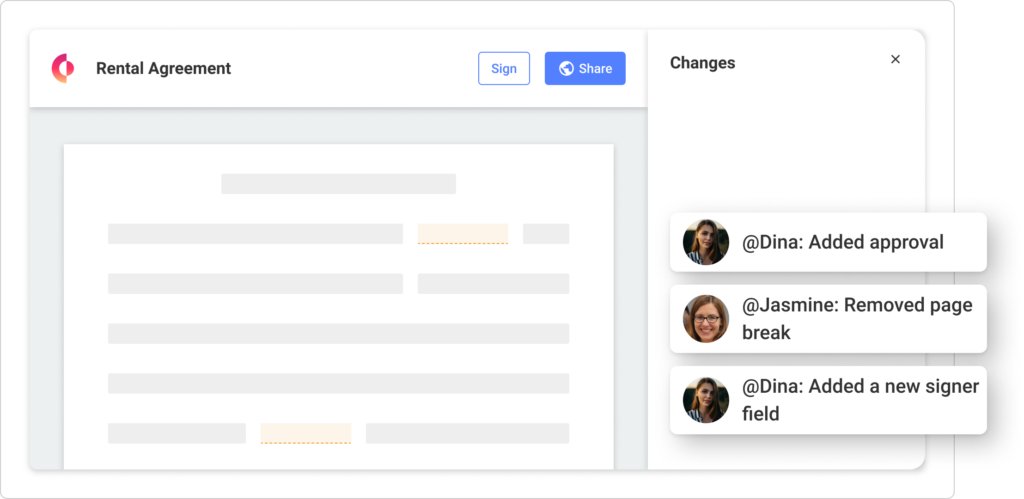Click the Sign button
The width and height of the screenshot is (1024, 499).
(504, 69)
